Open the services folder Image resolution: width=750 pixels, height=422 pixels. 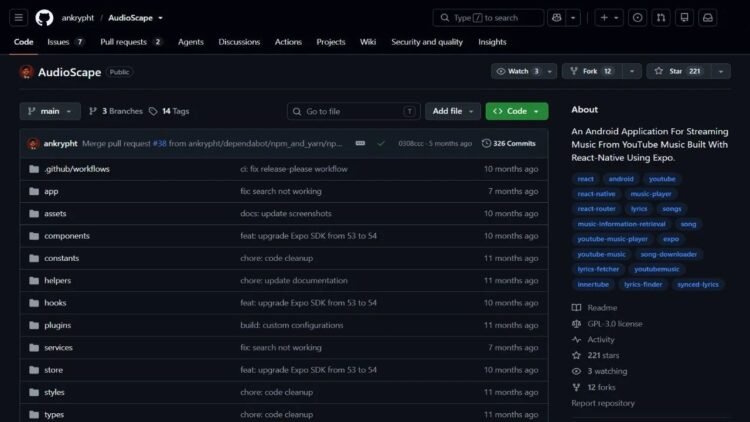[58, 347]
